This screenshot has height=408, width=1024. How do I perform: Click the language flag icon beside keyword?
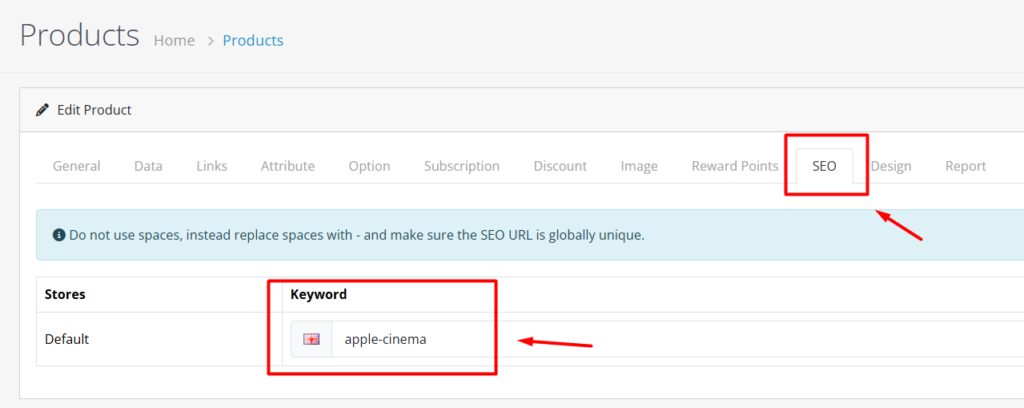coord(312,339)
